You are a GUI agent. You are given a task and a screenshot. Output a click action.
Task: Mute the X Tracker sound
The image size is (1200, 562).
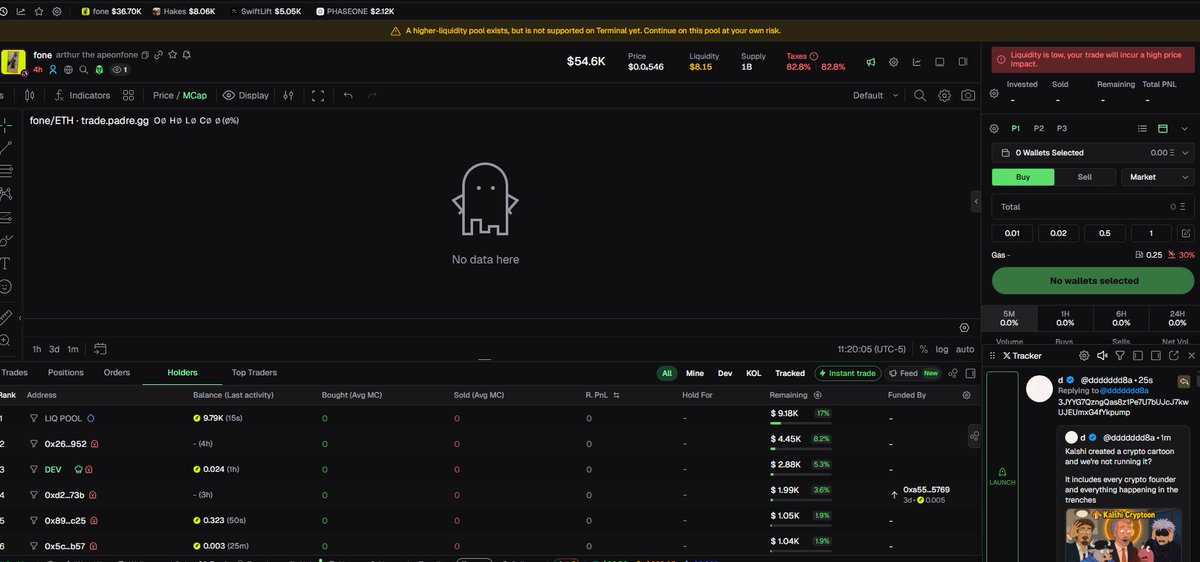(1102, 356)
